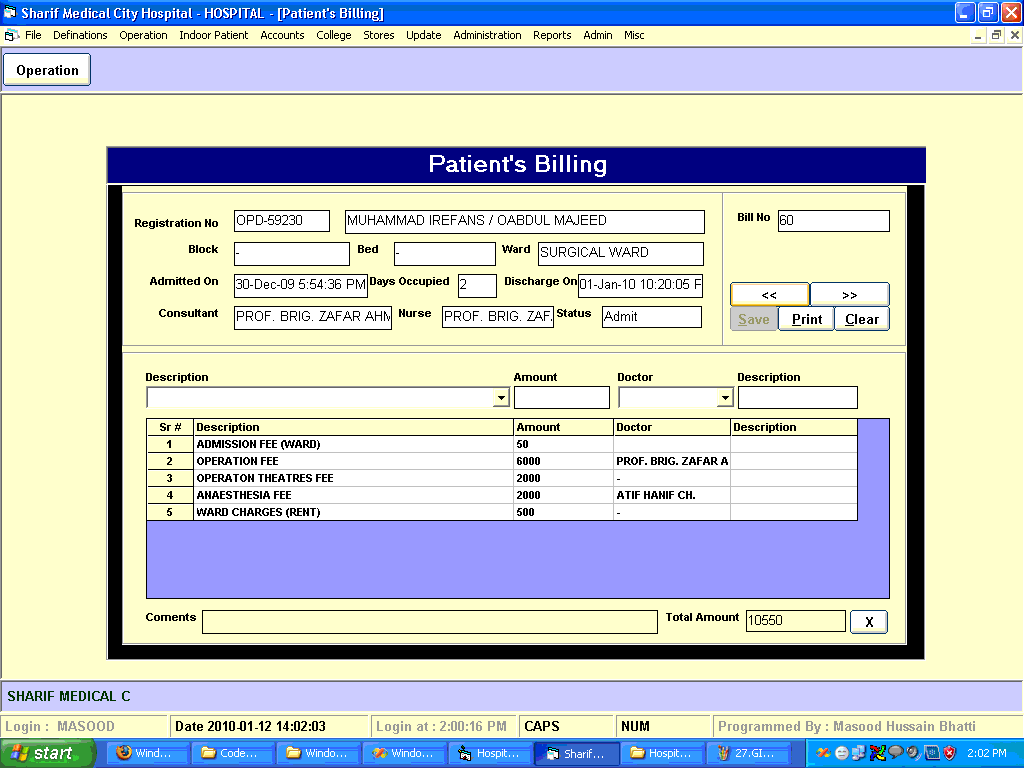Open the Update menu

point(424,35)
